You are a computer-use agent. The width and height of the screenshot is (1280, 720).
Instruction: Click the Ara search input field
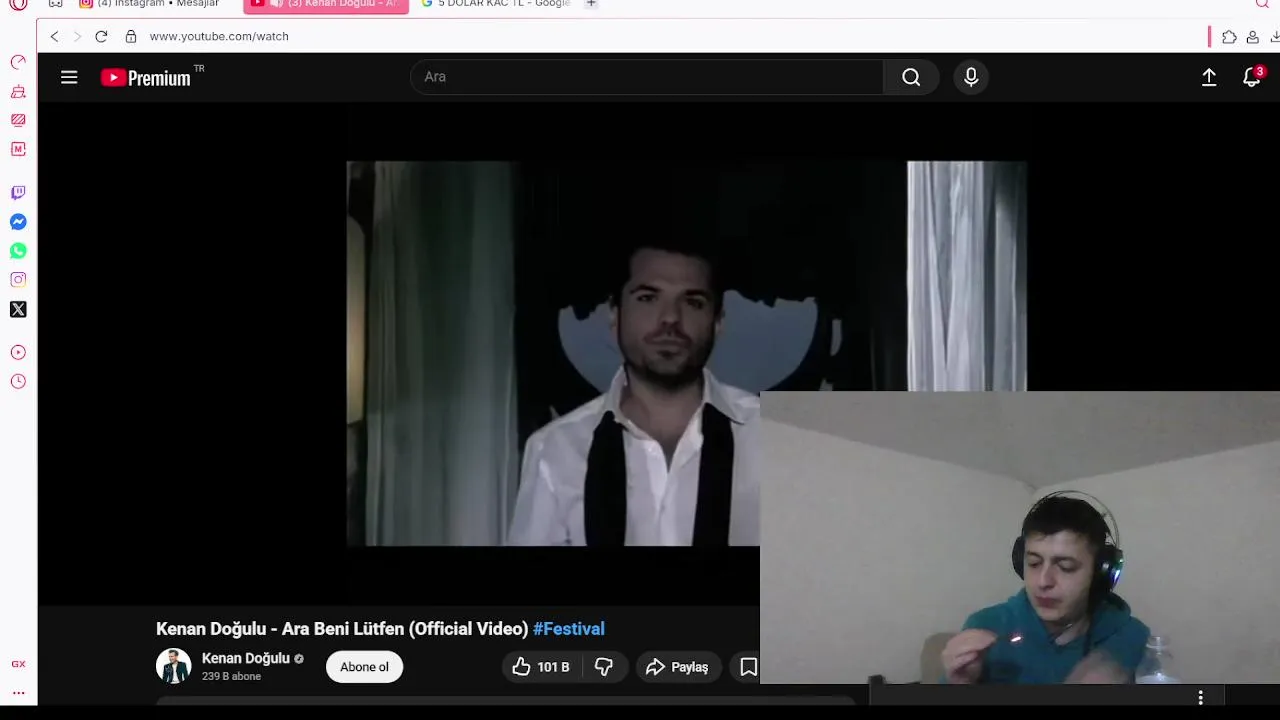[x=647, y=77]
